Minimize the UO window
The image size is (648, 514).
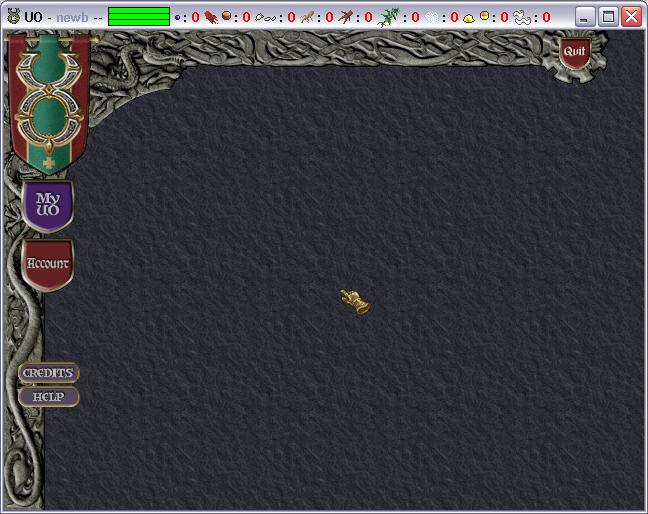[584, 17]
